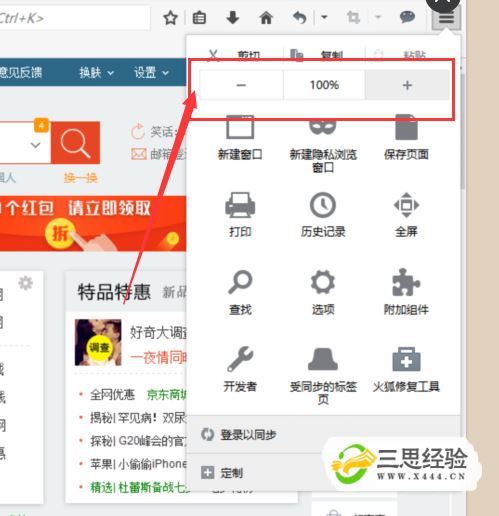Expand the 设置 dropdown in page header

[x=151, y=72]
